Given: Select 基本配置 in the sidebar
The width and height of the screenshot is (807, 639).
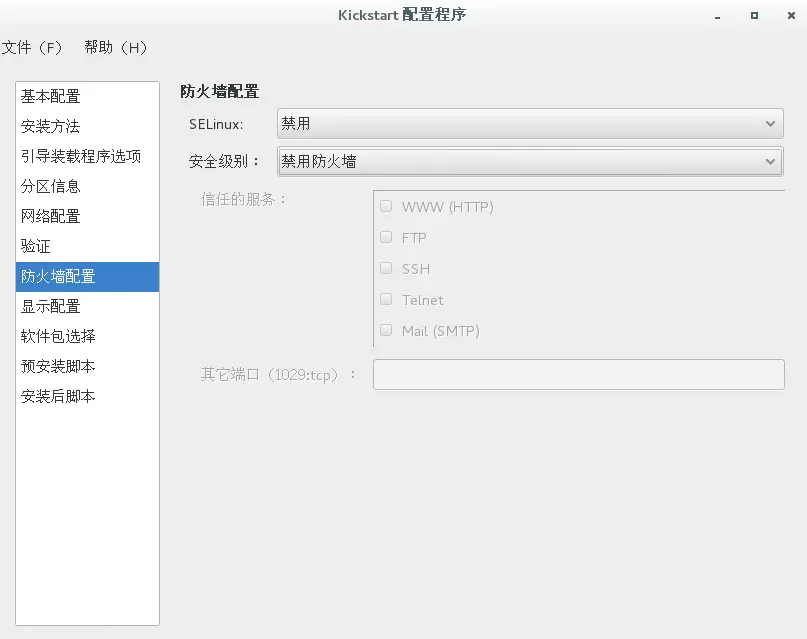Looking at the screenshot, I should tap(51, 96).
